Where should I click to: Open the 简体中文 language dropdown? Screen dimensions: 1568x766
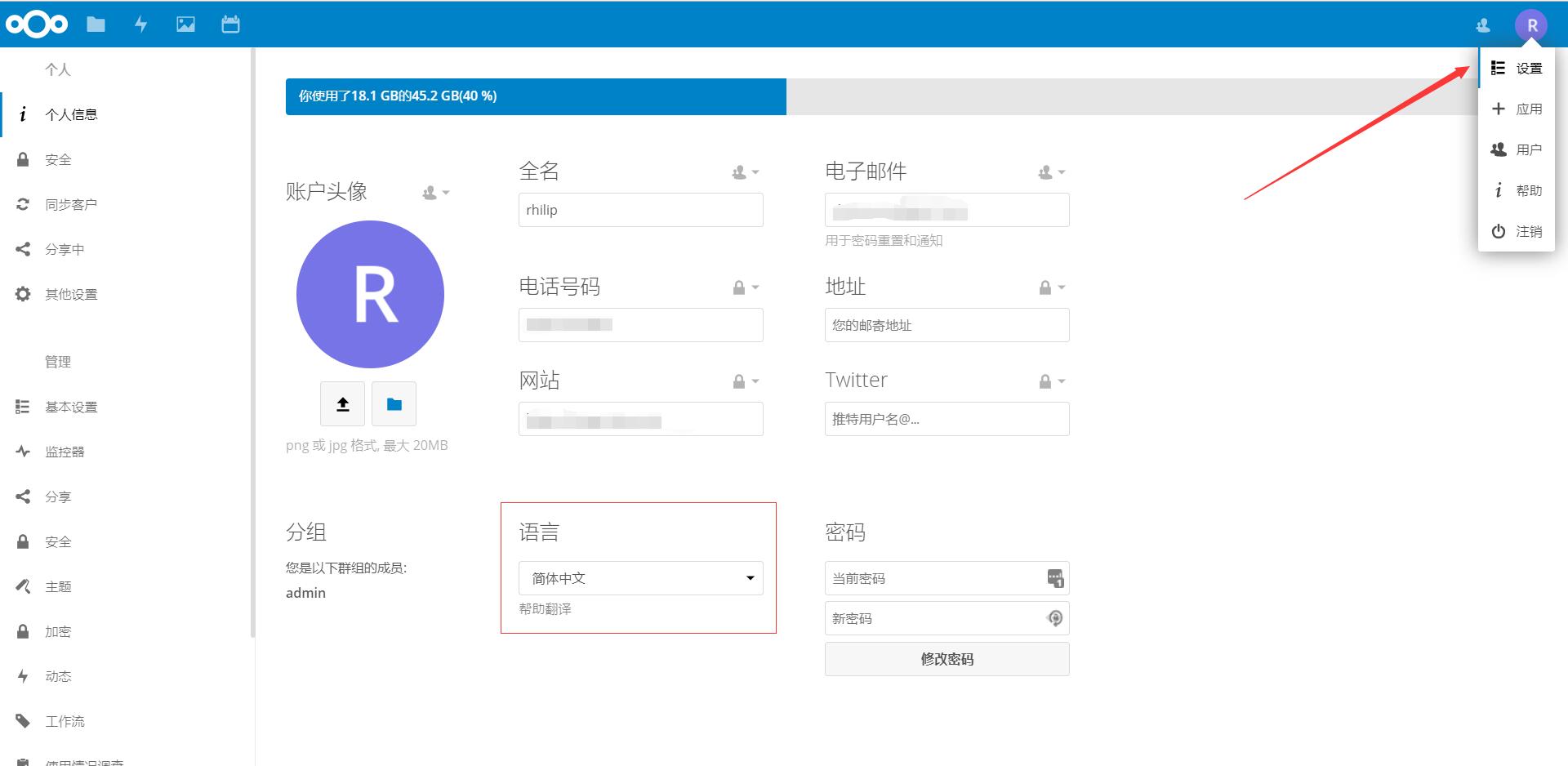point(641,578)
